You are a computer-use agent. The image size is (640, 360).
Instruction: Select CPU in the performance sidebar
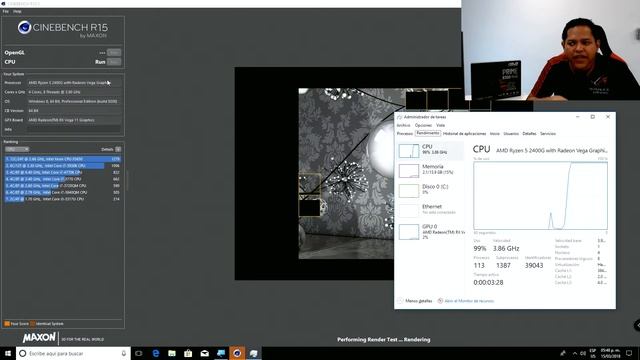coord(431,151)
